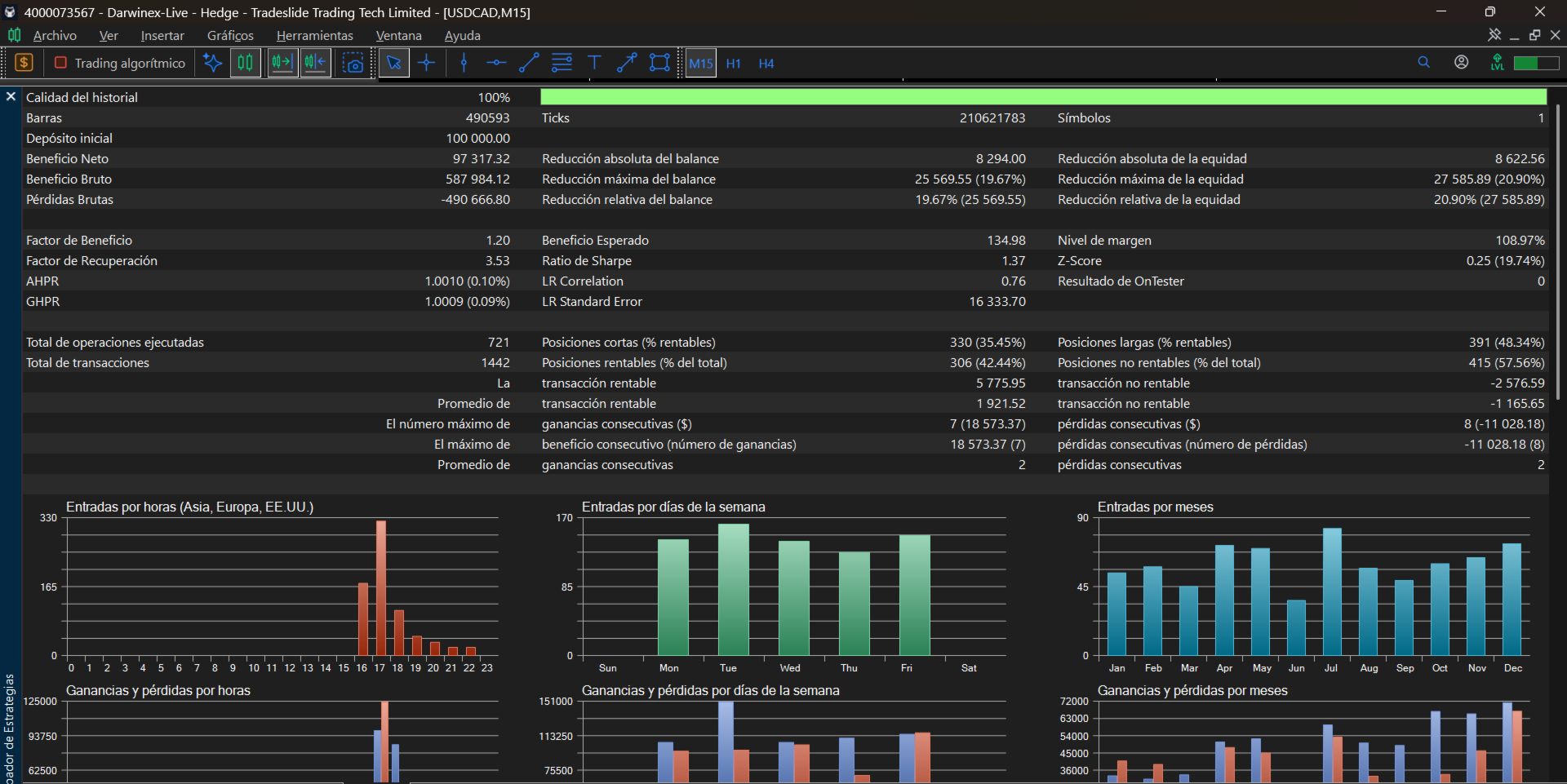The width and height of the screenshot is (1567, 784).
Task: Click the dollar sign trade icon
Action: (24, 63)
